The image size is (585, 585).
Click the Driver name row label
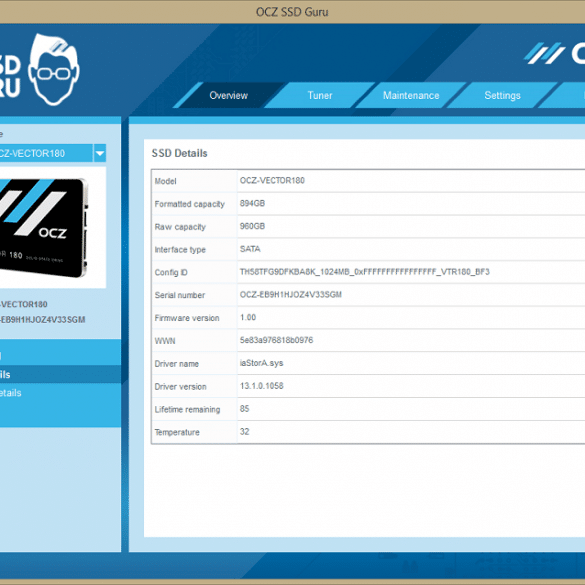[176, 364]
